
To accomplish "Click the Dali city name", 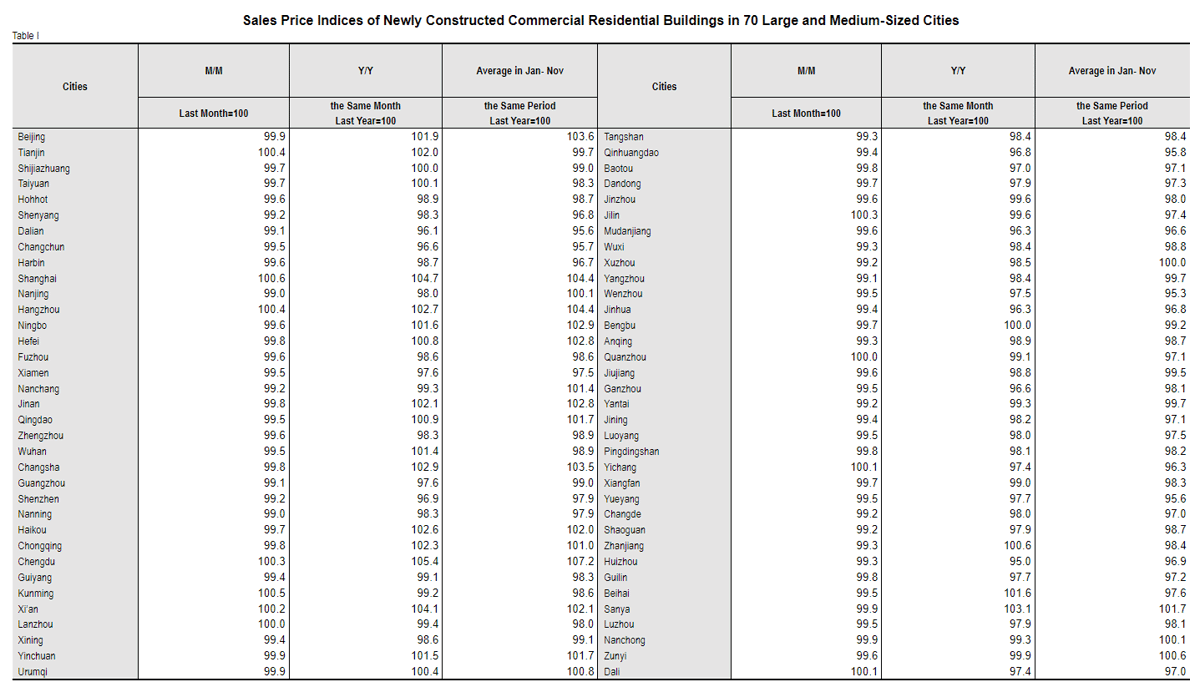I will tap(612, 672).
